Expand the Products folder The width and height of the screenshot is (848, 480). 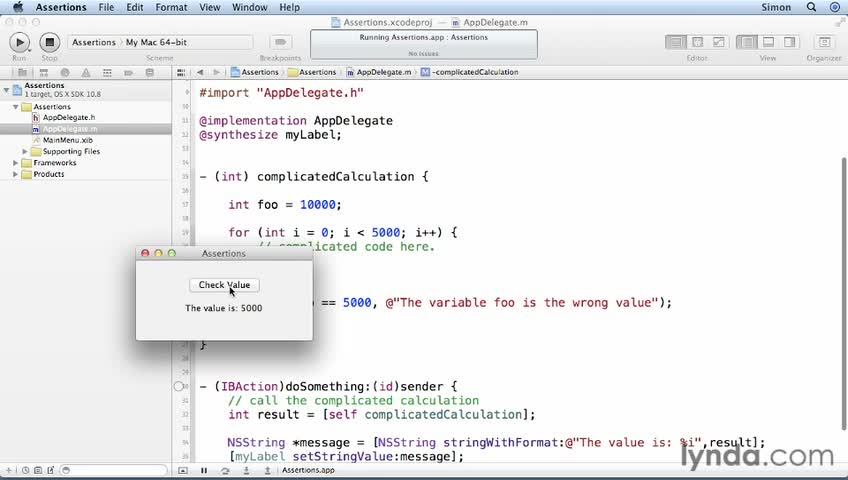pos(16,174)
